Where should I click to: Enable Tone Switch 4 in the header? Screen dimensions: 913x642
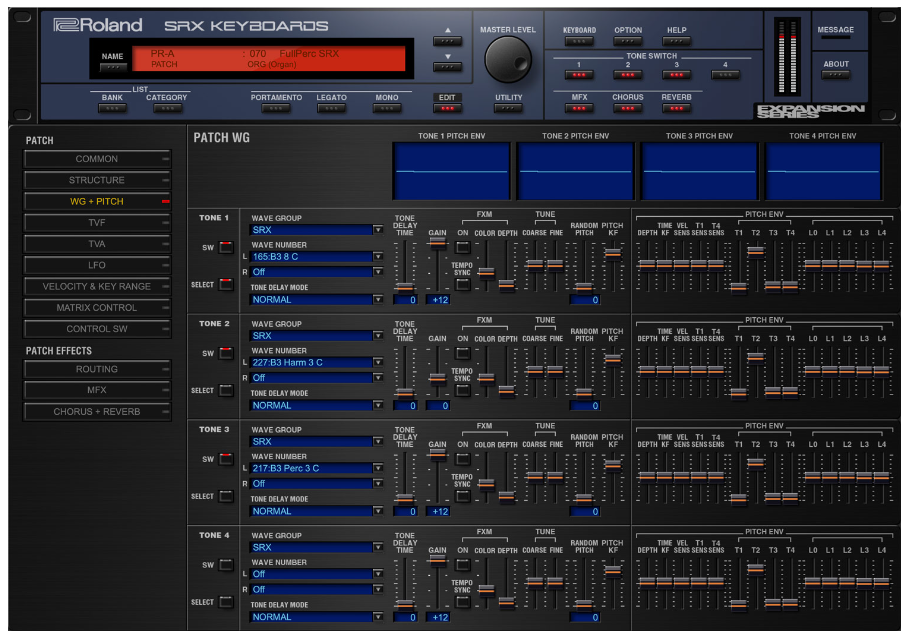coord(725,75)
